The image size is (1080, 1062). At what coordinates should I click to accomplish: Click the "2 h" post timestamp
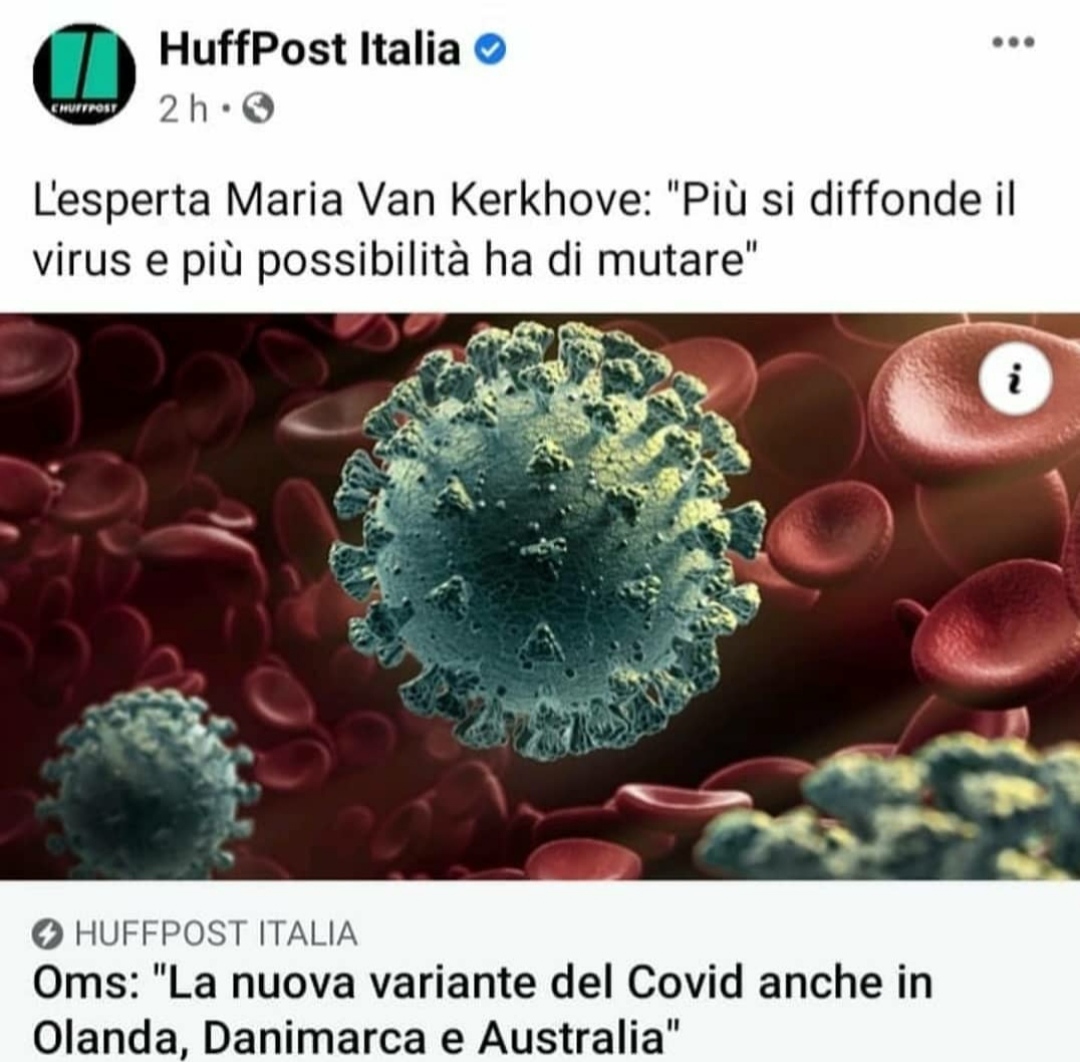click(x=183, y=109)
